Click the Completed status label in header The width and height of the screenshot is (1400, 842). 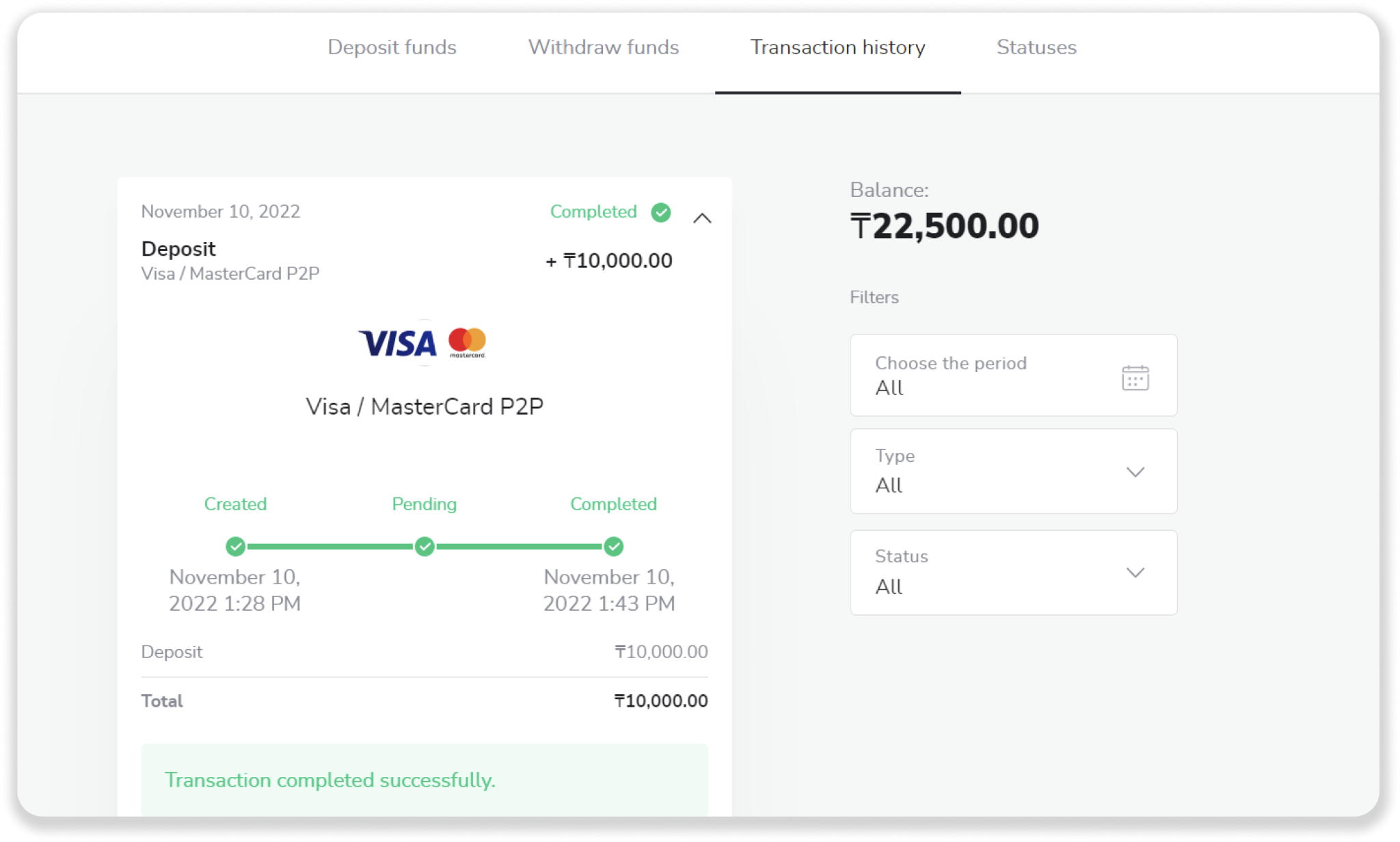593,212
